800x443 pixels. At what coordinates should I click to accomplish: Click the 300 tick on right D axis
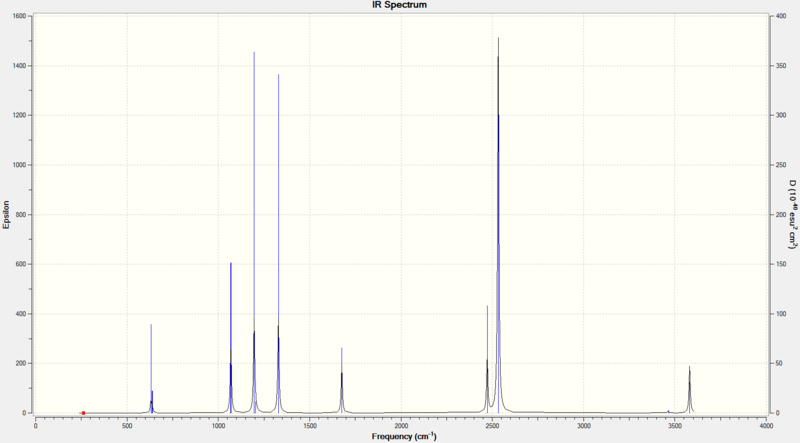click(x=781, y=115)
